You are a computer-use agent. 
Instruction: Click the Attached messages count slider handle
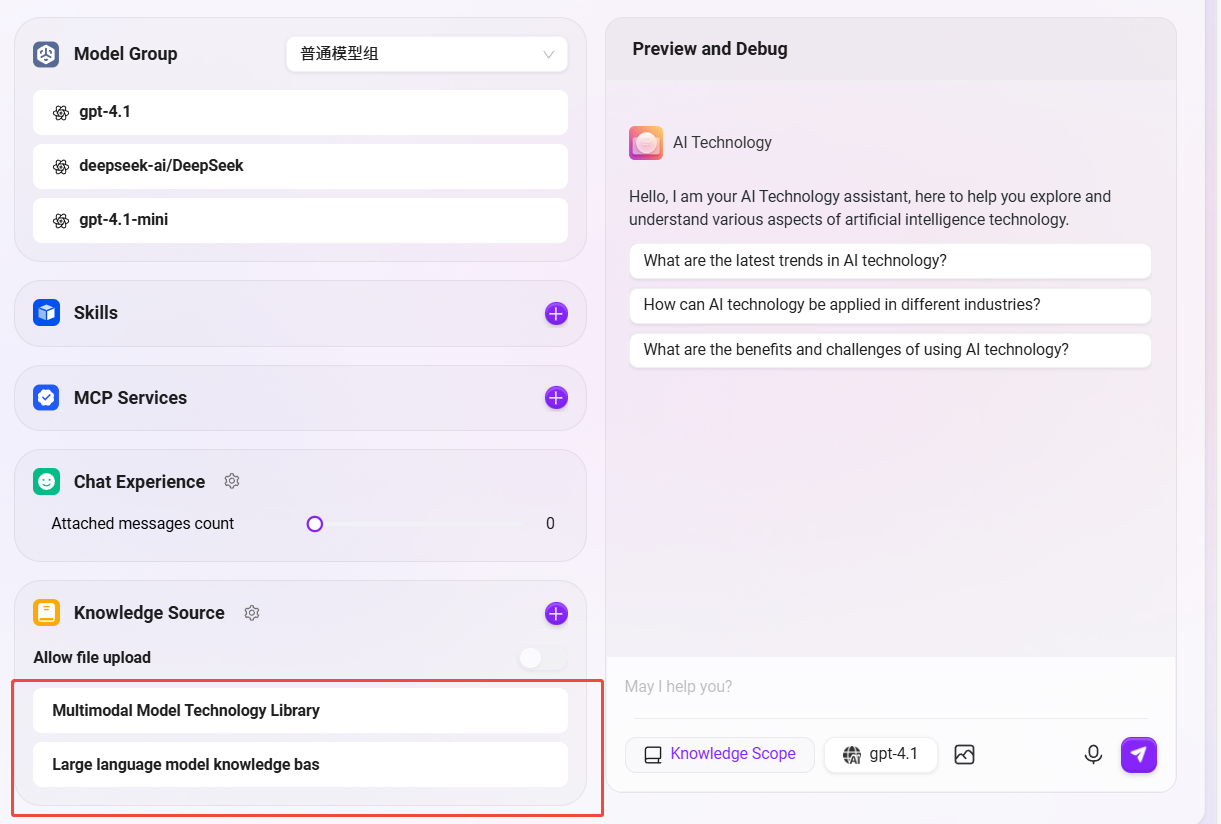315,524
